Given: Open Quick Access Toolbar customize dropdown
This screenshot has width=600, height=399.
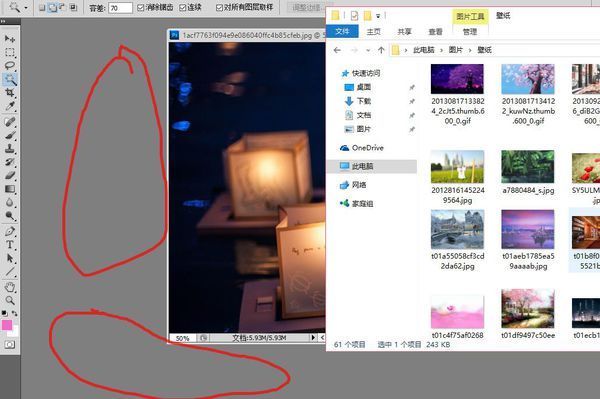Looking at the screenshot, I should (x=378, y=16).
